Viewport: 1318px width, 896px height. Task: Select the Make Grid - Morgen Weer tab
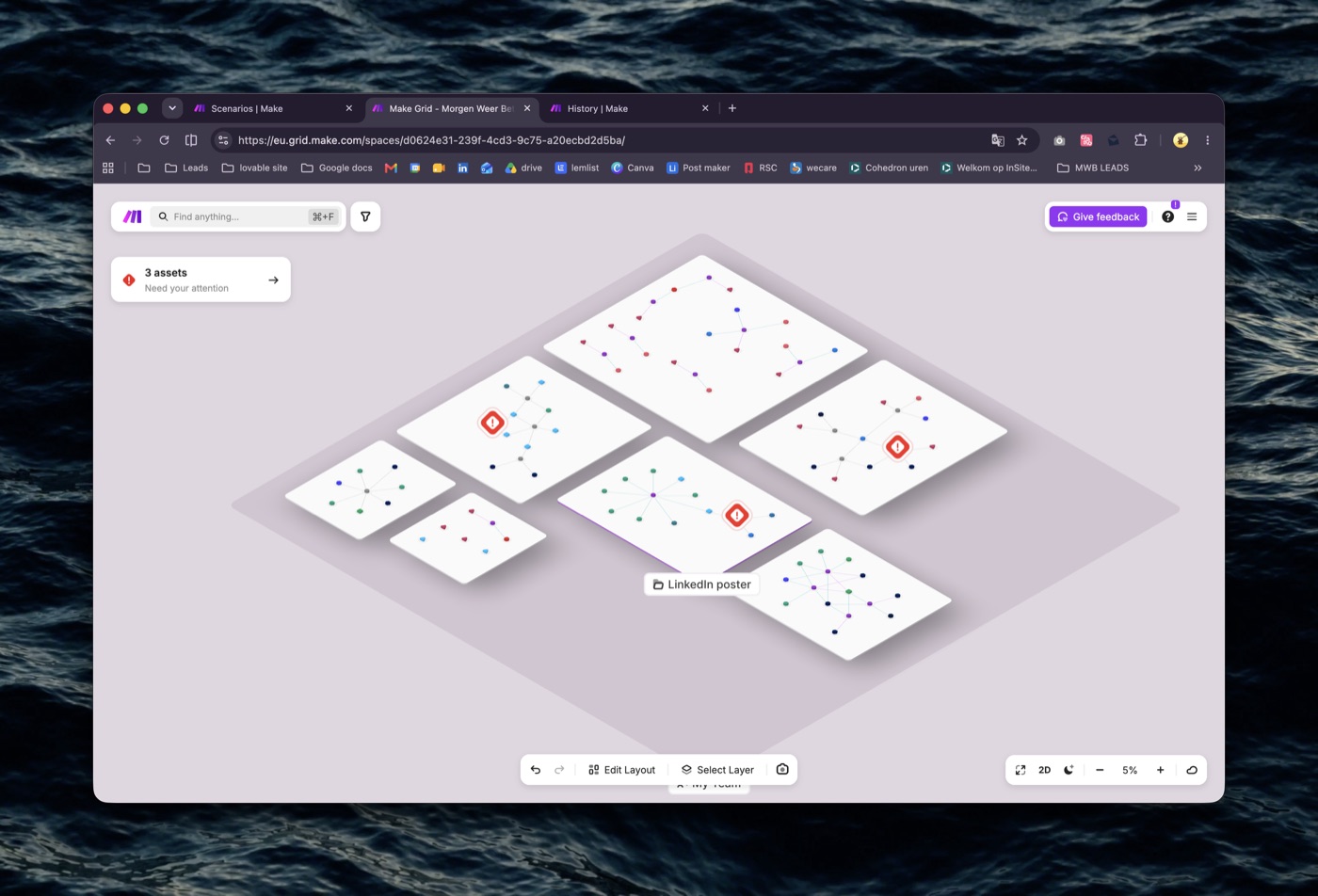pos(451,108)
